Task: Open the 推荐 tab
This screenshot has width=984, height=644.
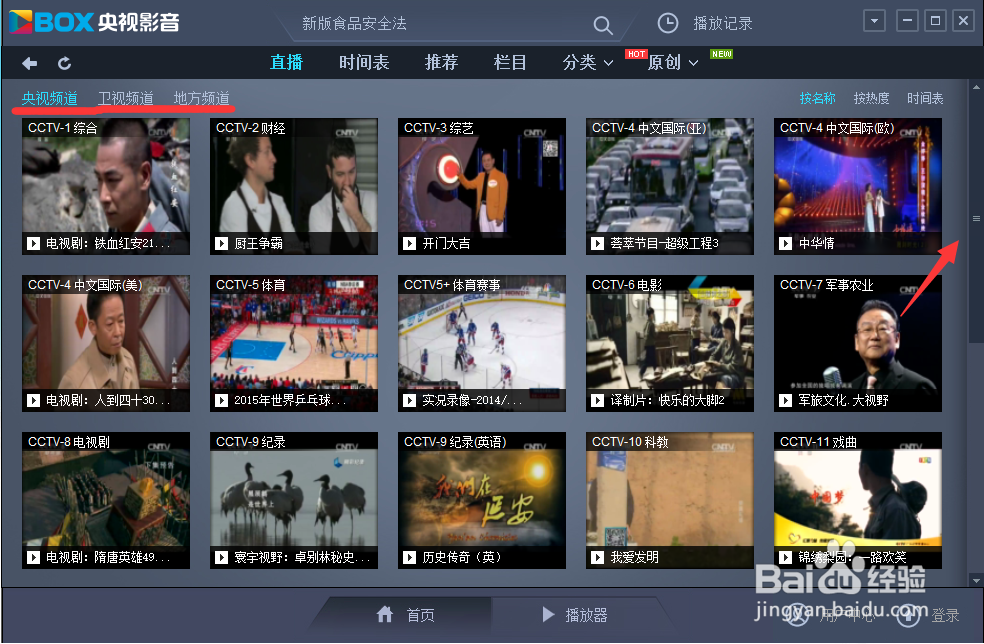Action: [x=441, y=62]
